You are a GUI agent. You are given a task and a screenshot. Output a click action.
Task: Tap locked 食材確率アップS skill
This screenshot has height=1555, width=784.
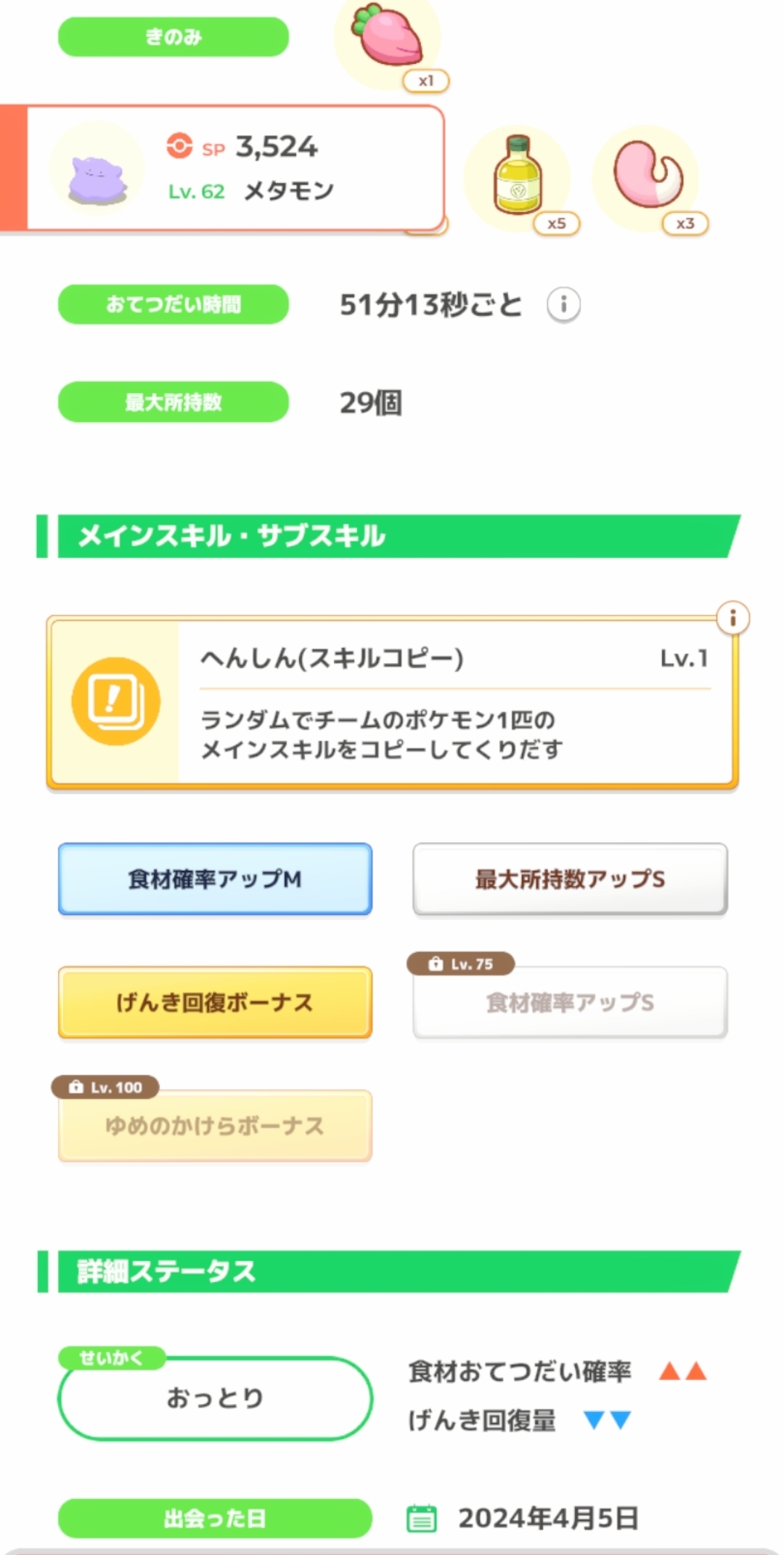pyautogui.click(x=570, y=1002)
